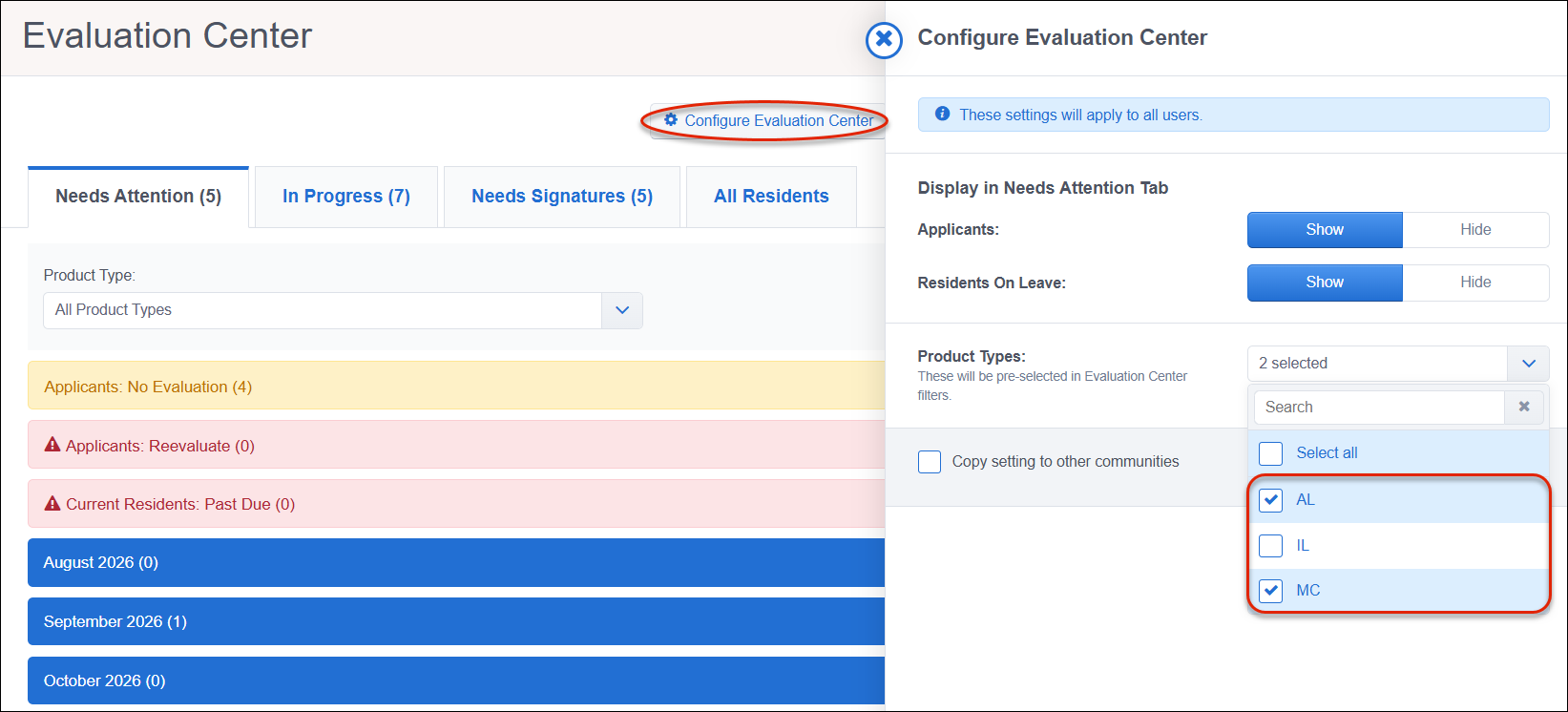
Task: Switch to Needs Attention (5) tab
Action: click(x=138, y=197)
